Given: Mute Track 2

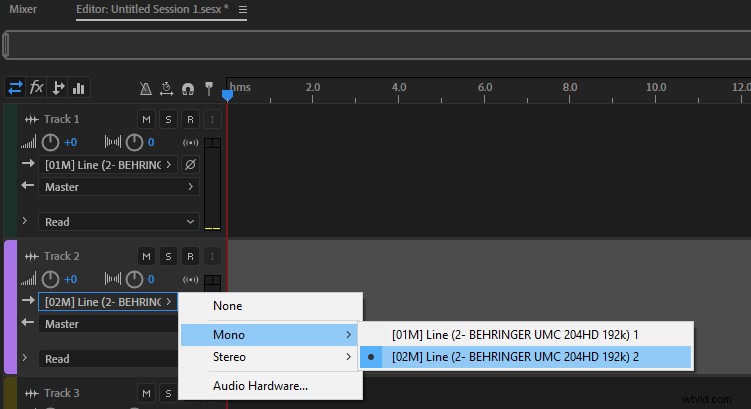Looking at the screenshot, I should [147, 256].
